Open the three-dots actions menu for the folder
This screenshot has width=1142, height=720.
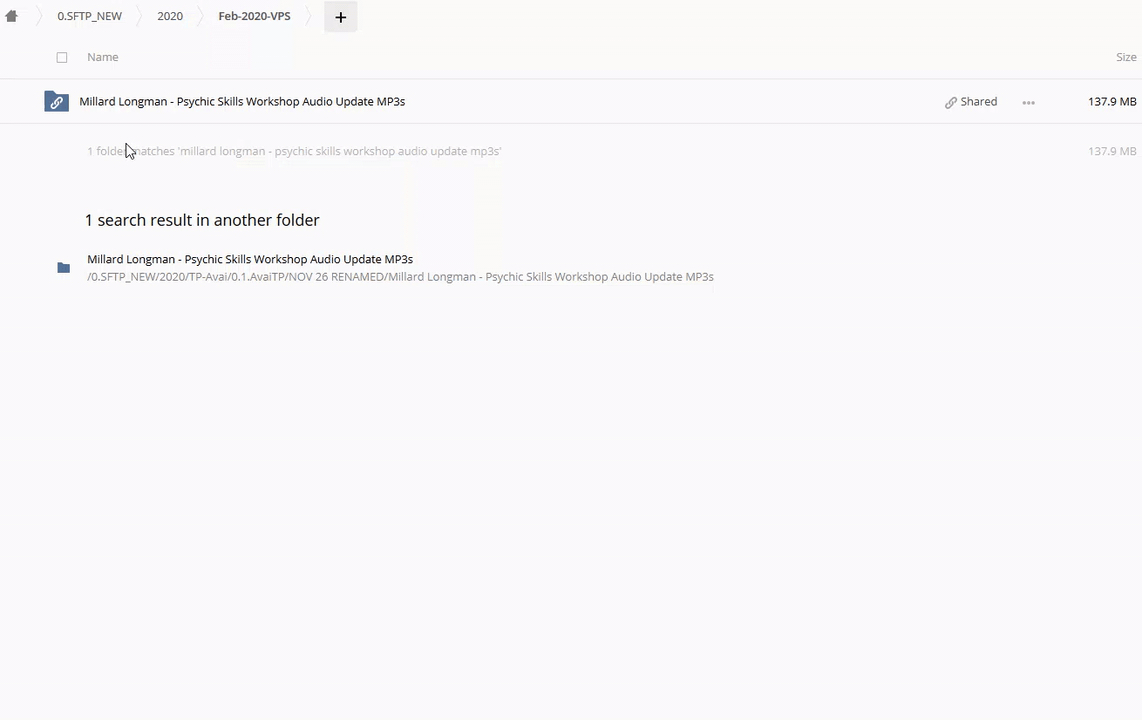[1028, 102]
